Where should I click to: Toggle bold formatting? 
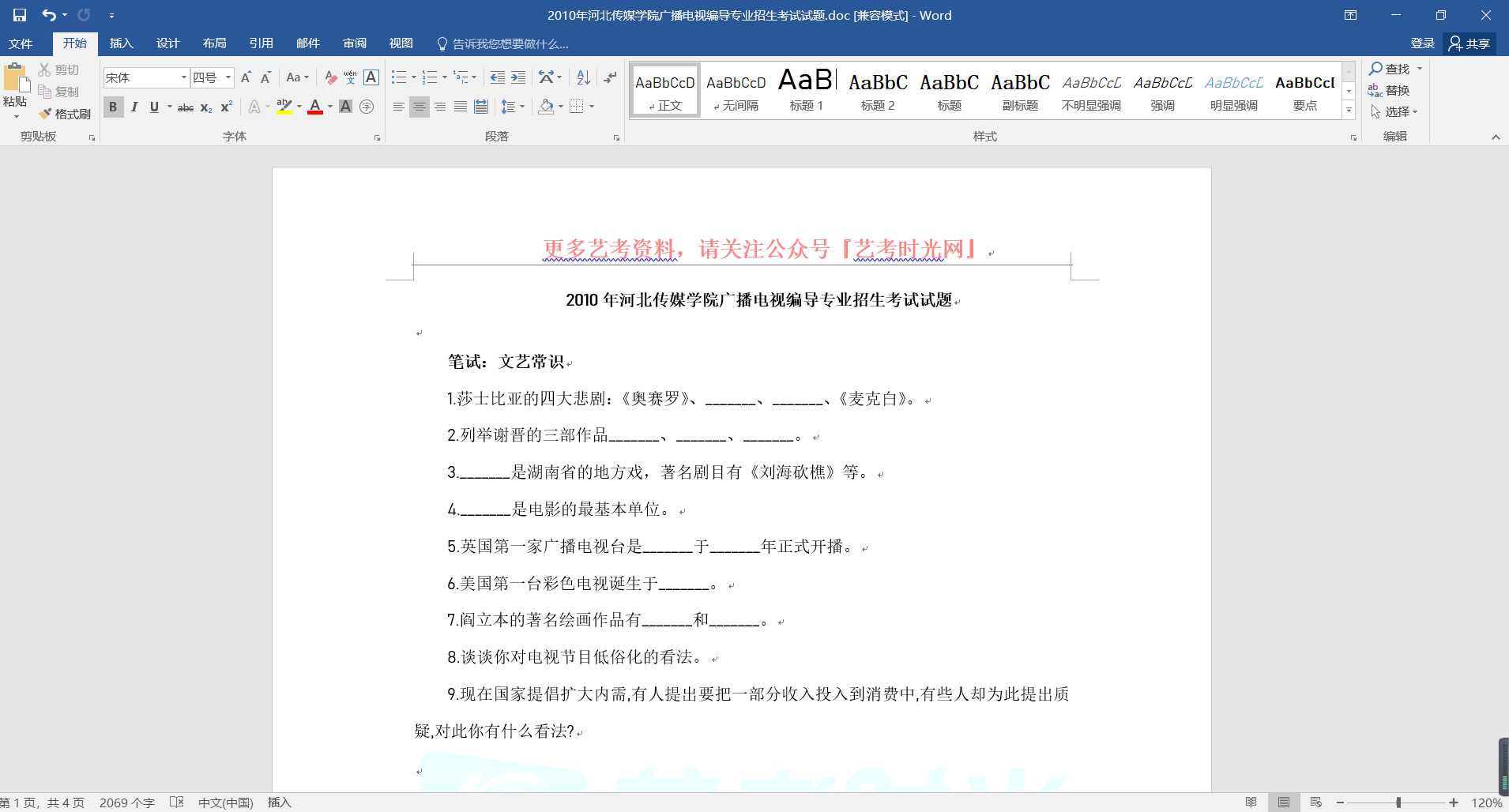coord(113,107)
